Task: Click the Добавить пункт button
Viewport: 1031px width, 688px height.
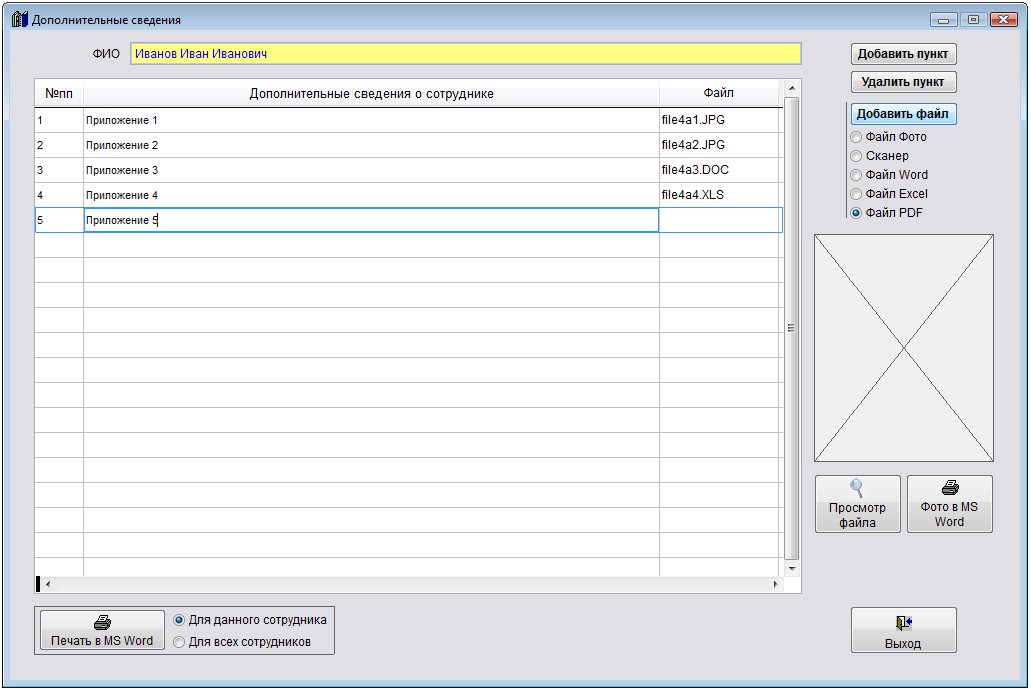Action: 903,54
